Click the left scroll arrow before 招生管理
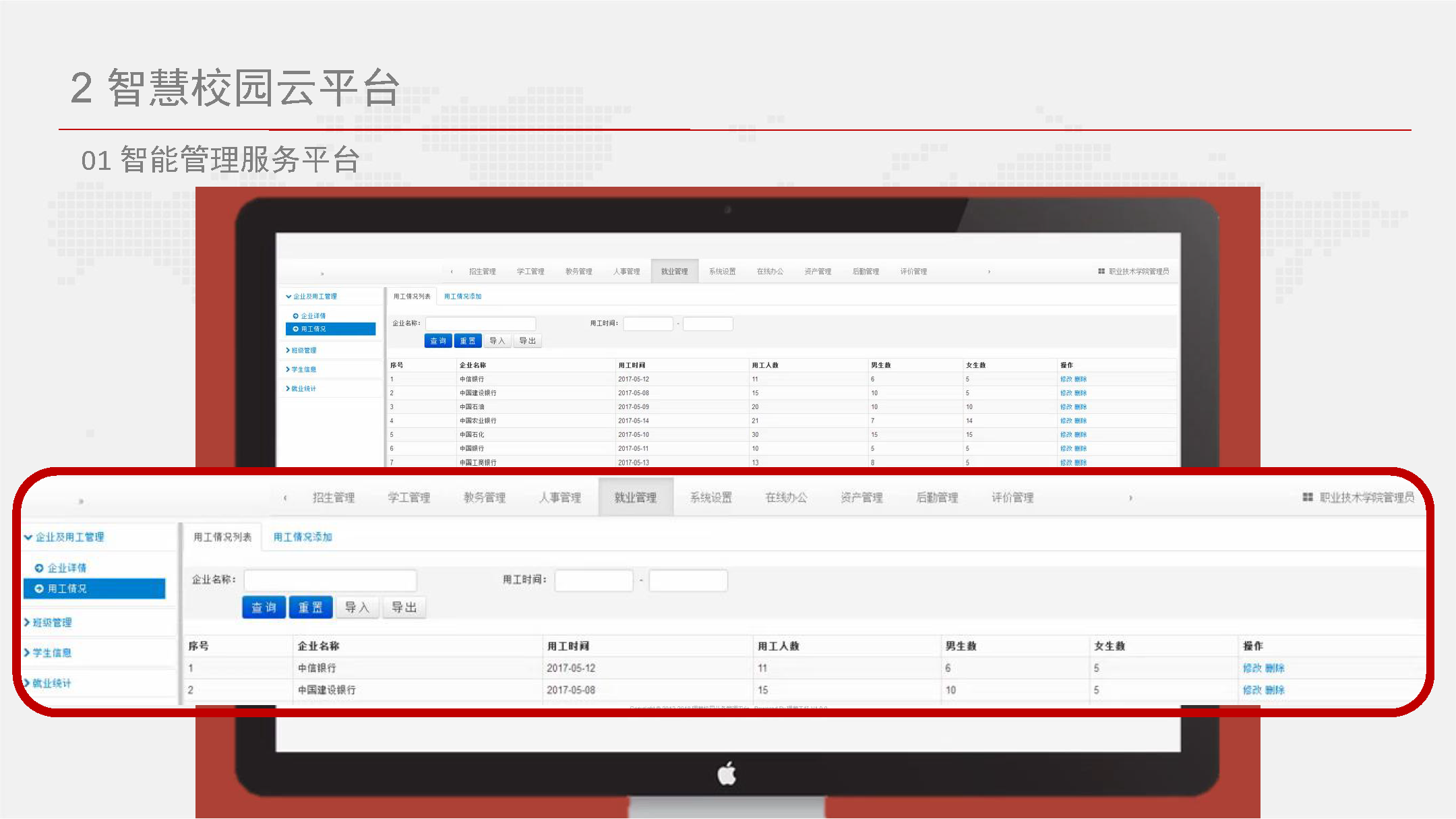The width and height of the screenshot is (1456, 819). pos(285,498)
